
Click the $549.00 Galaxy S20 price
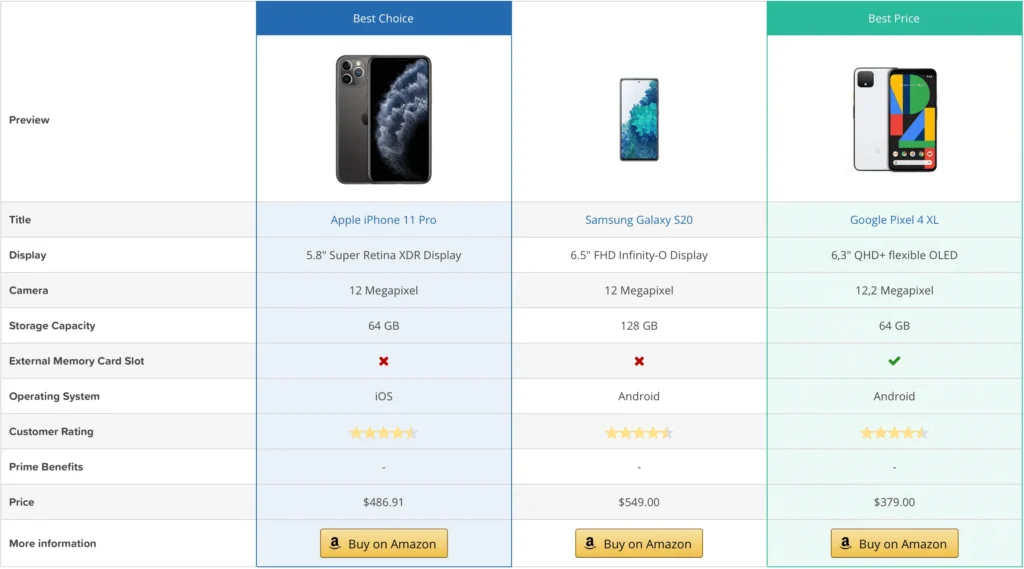pyautogui.click(x=639, y=502)
